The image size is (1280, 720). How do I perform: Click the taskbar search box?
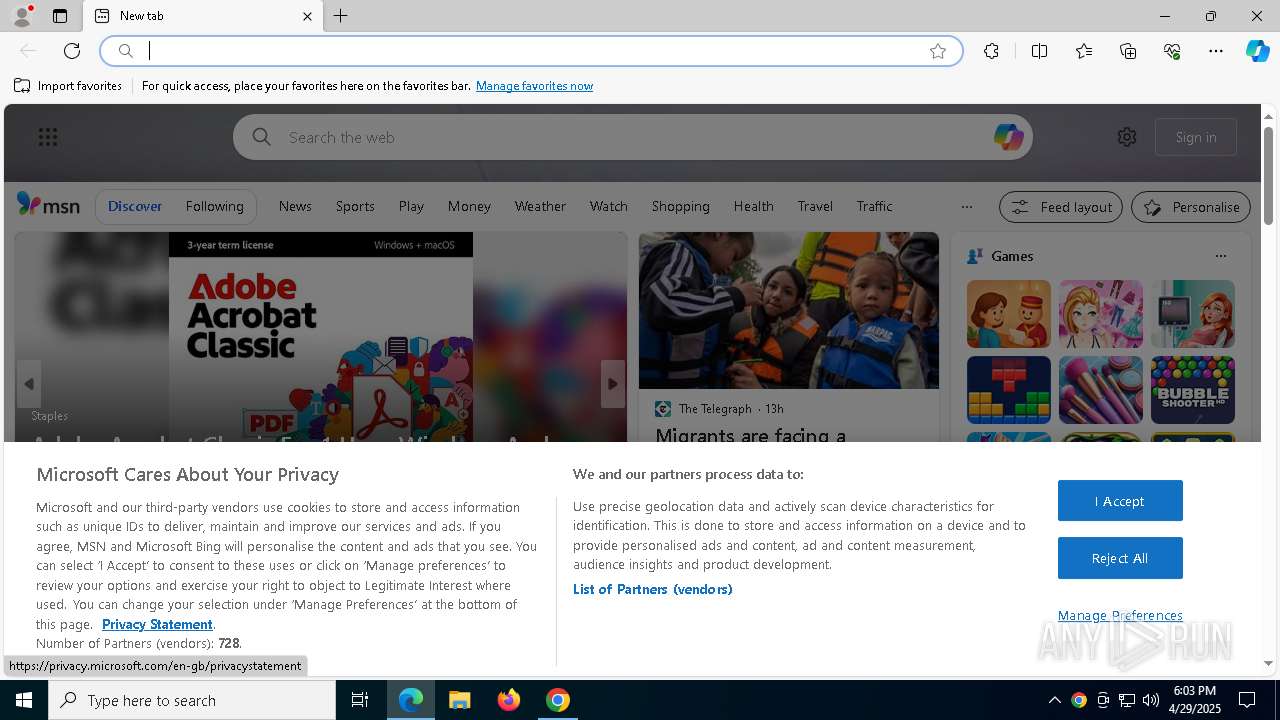[192, 700]
